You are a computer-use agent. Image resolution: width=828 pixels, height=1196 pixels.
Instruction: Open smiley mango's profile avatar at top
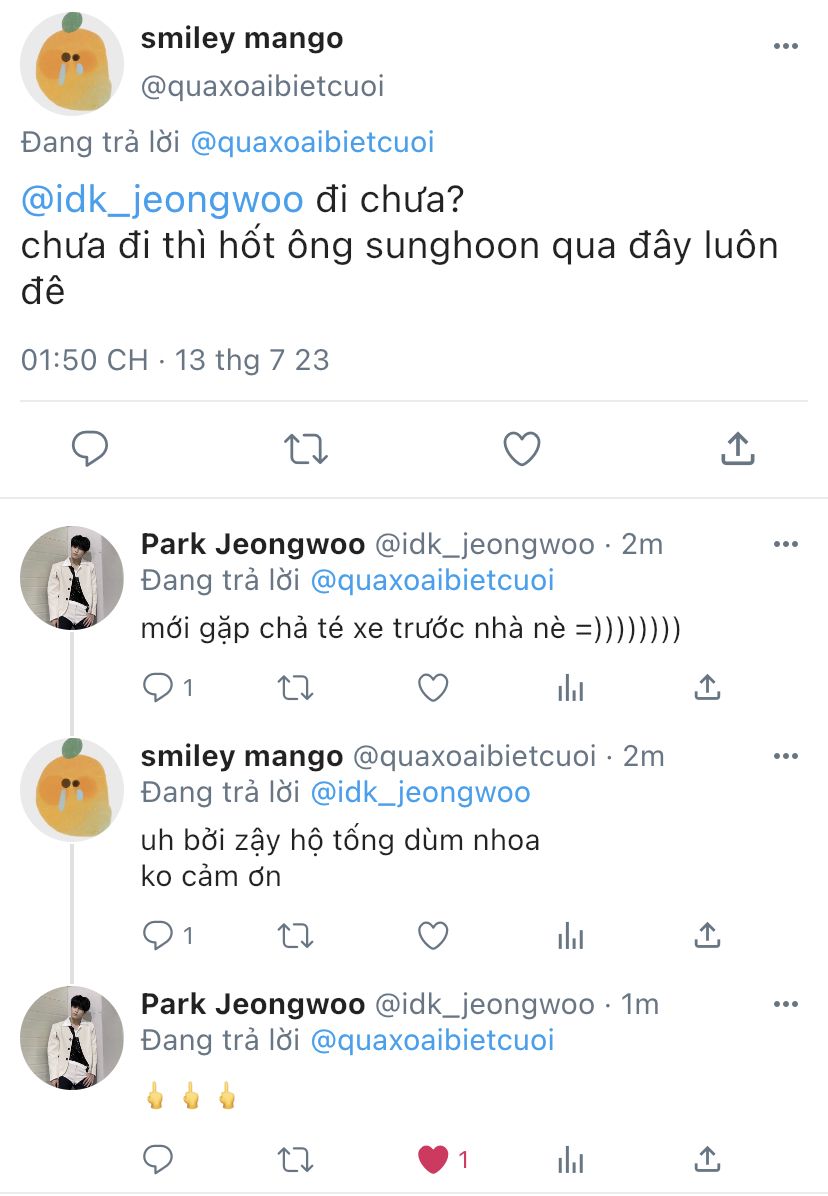pyautogui.click(x=72, y=65)
